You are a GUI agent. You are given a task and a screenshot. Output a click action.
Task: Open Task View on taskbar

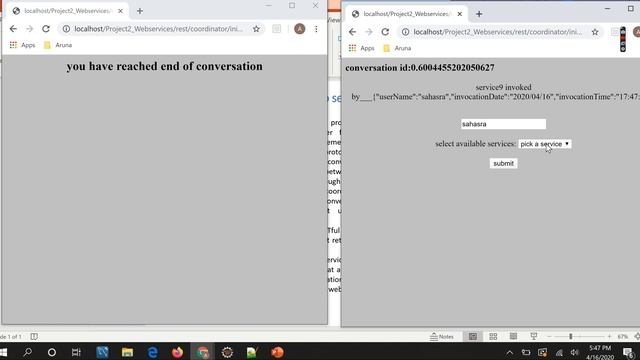76,352
